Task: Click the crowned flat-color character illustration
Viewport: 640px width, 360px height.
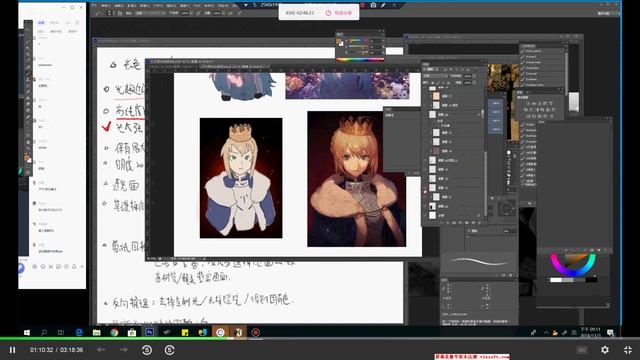Action: click(x=241, y=178)
